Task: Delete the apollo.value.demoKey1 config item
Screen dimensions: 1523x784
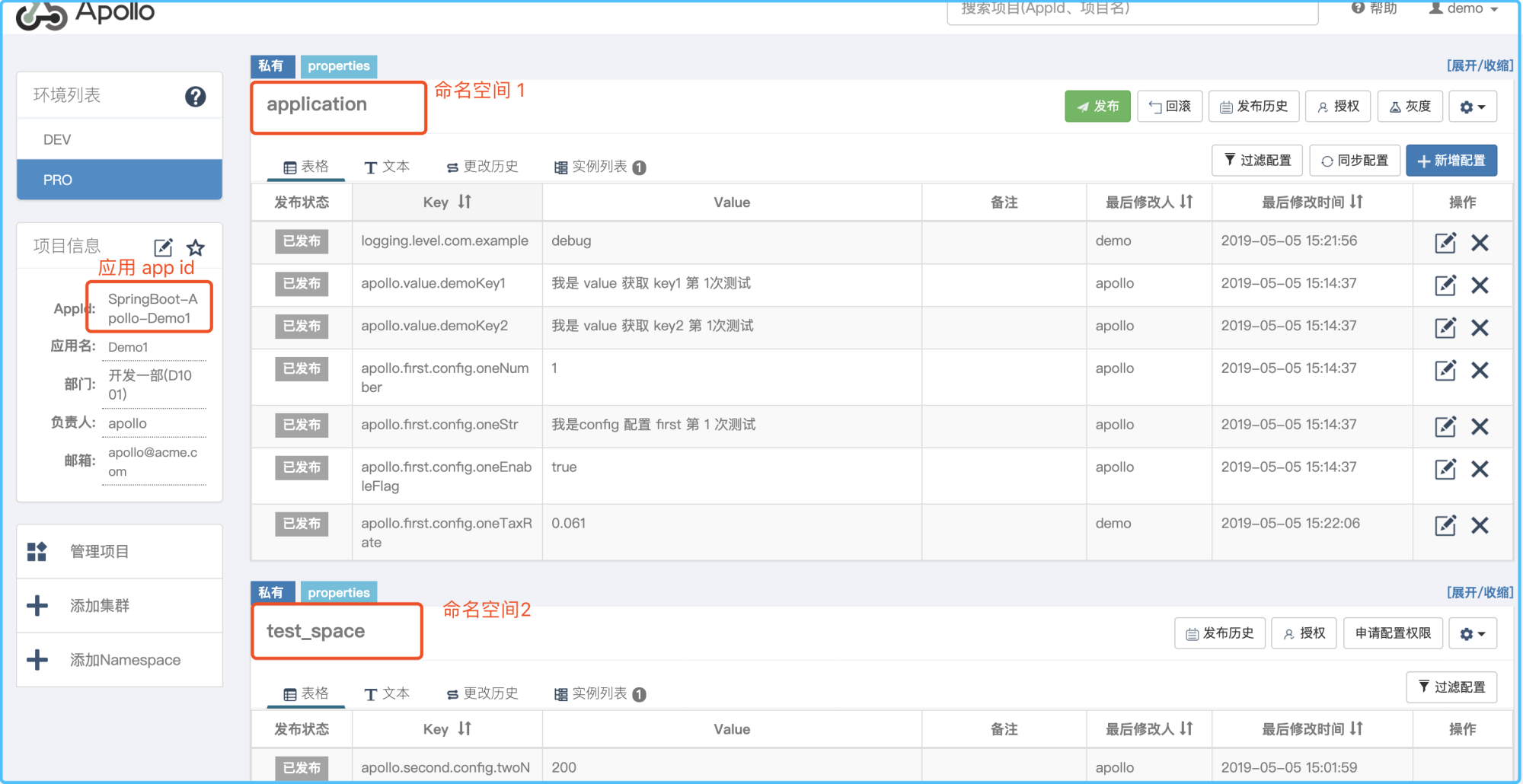Action: (1480, 285)
